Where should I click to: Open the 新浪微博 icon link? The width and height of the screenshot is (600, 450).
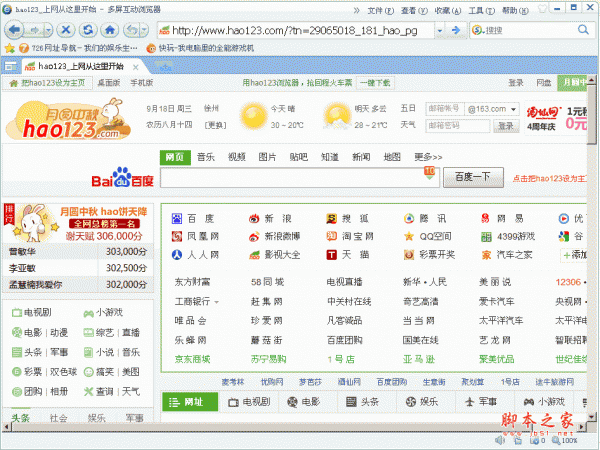254,236
